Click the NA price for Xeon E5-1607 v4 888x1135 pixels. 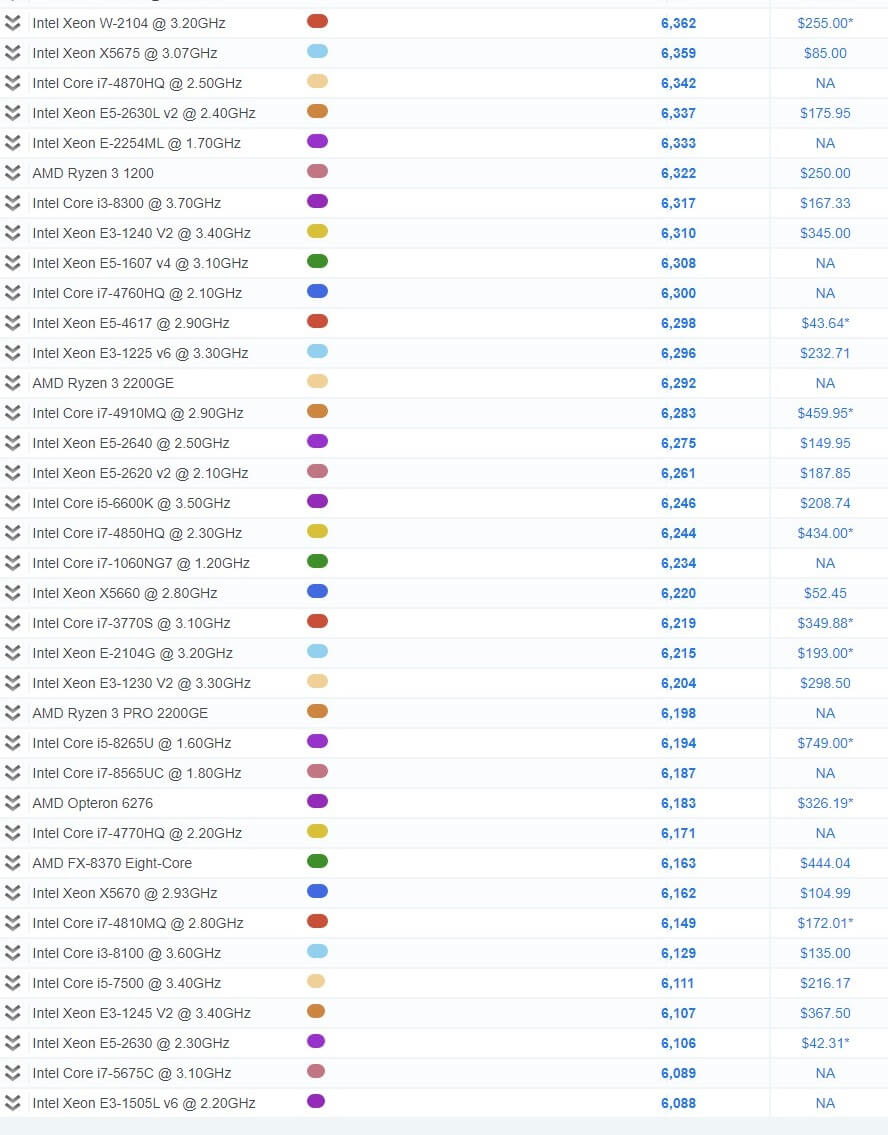[x=825, y=263]
